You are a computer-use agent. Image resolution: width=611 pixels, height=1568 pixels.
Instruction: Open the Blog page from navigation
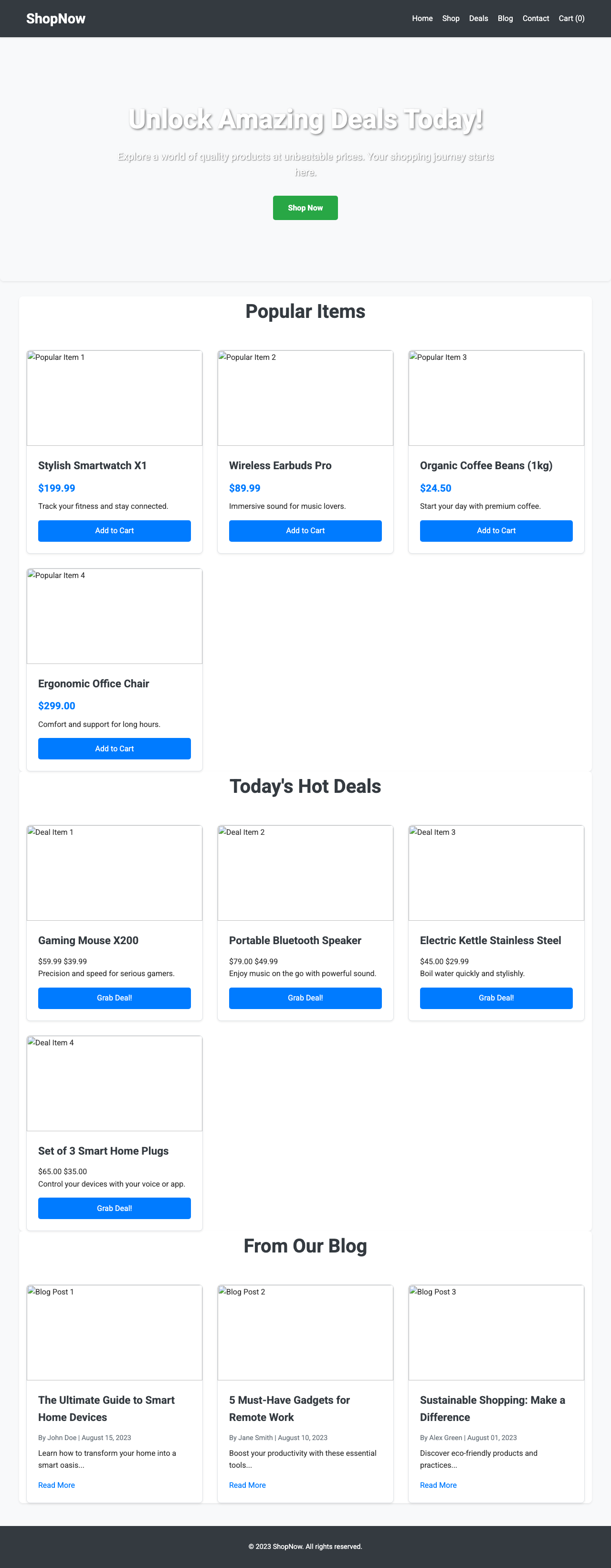(505, 18)
